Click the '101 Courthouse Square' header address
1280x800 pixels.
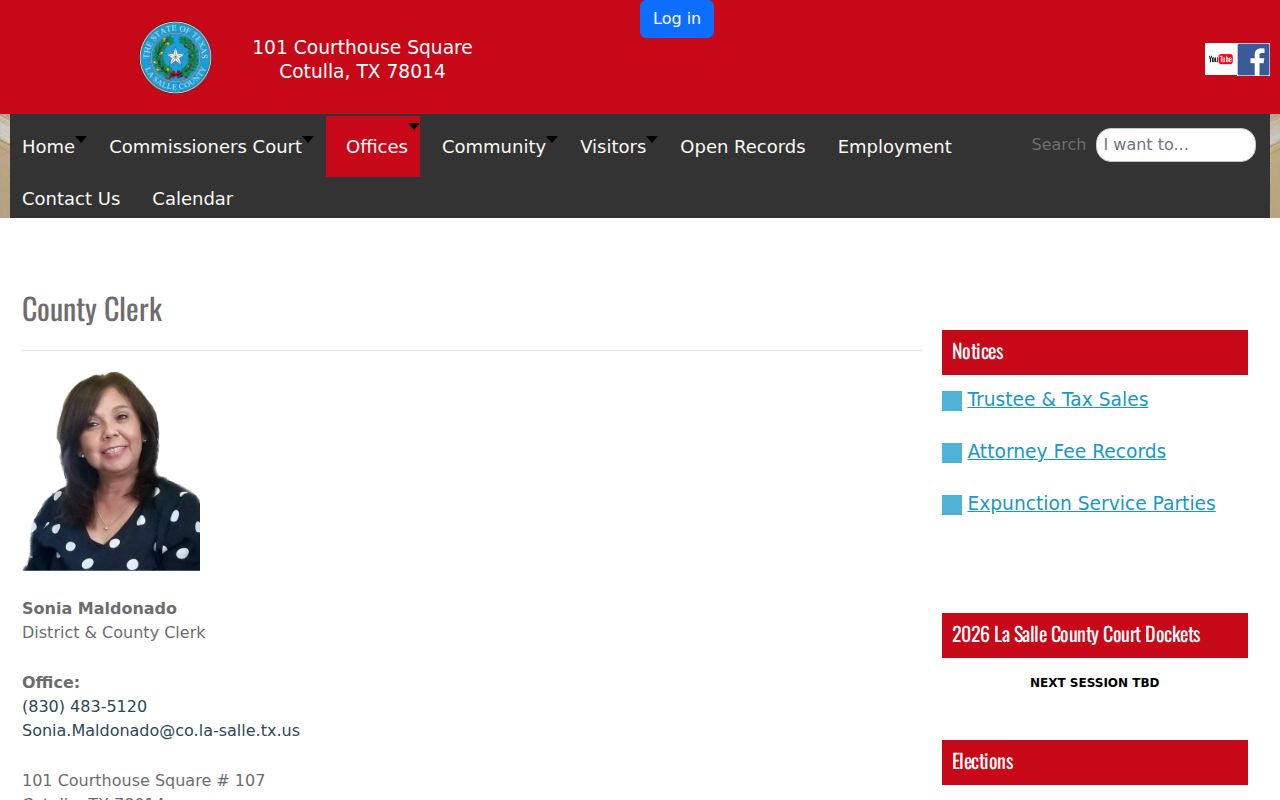(x=362, y=47)
